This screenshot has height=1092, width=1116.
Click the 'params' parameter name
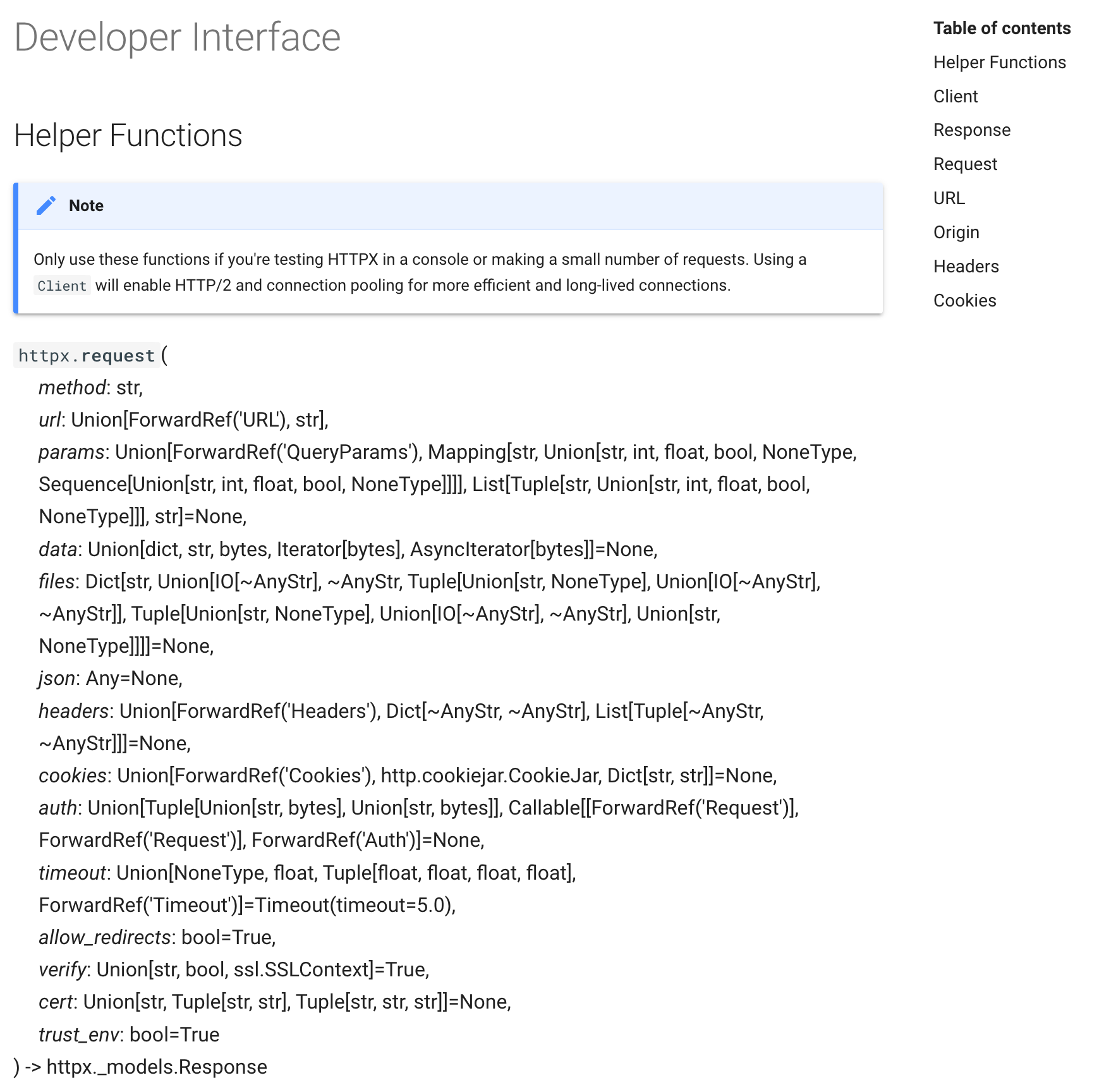click(x=71, y=452)
